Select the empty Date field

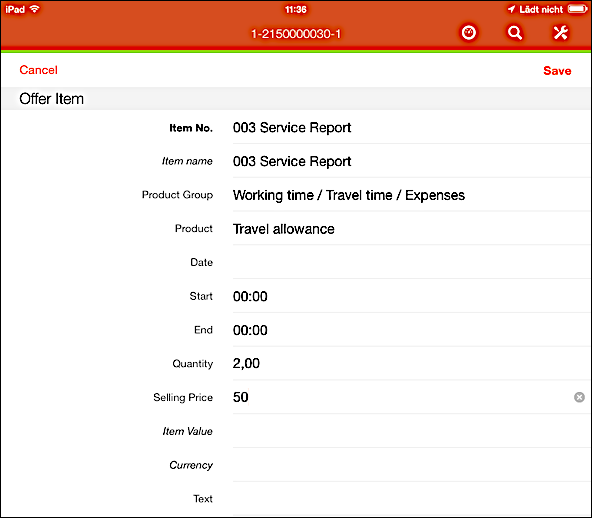coord(411,262)
